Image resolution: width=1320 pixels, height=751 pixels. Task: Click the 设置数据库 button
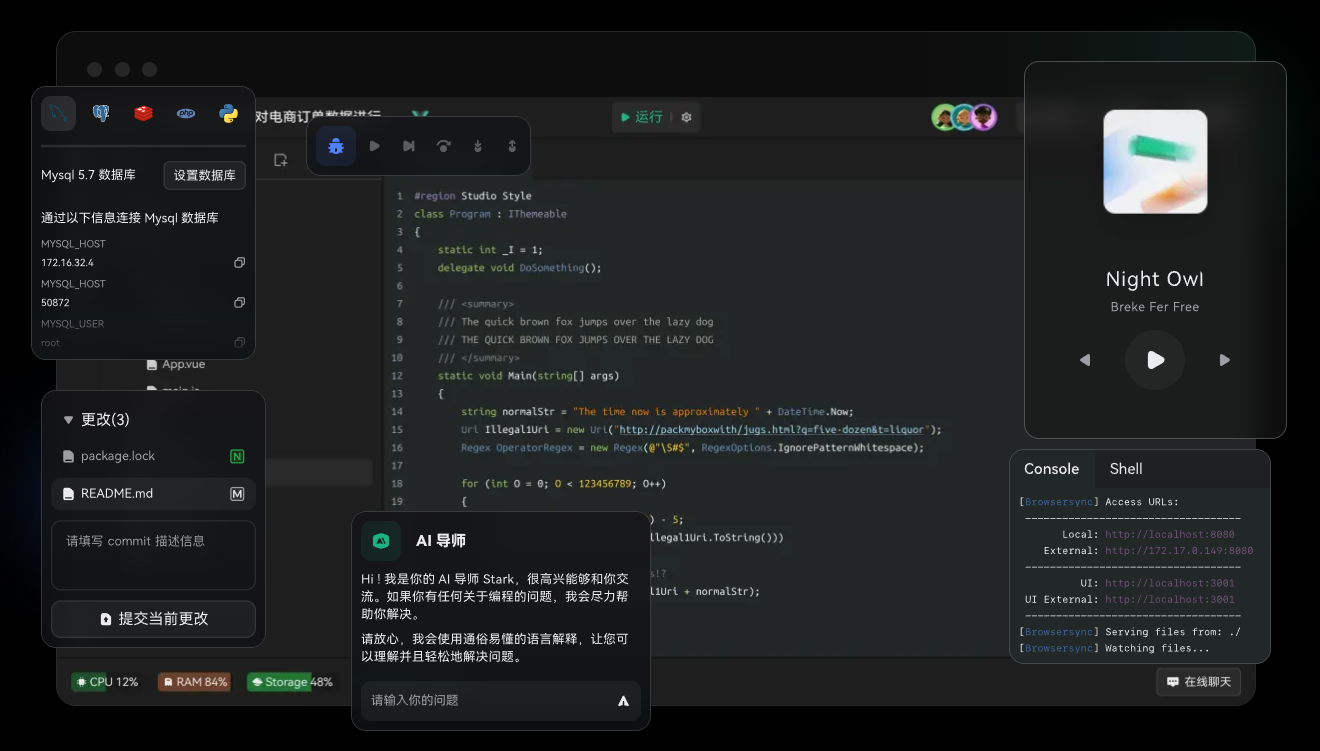coord(205,175)
